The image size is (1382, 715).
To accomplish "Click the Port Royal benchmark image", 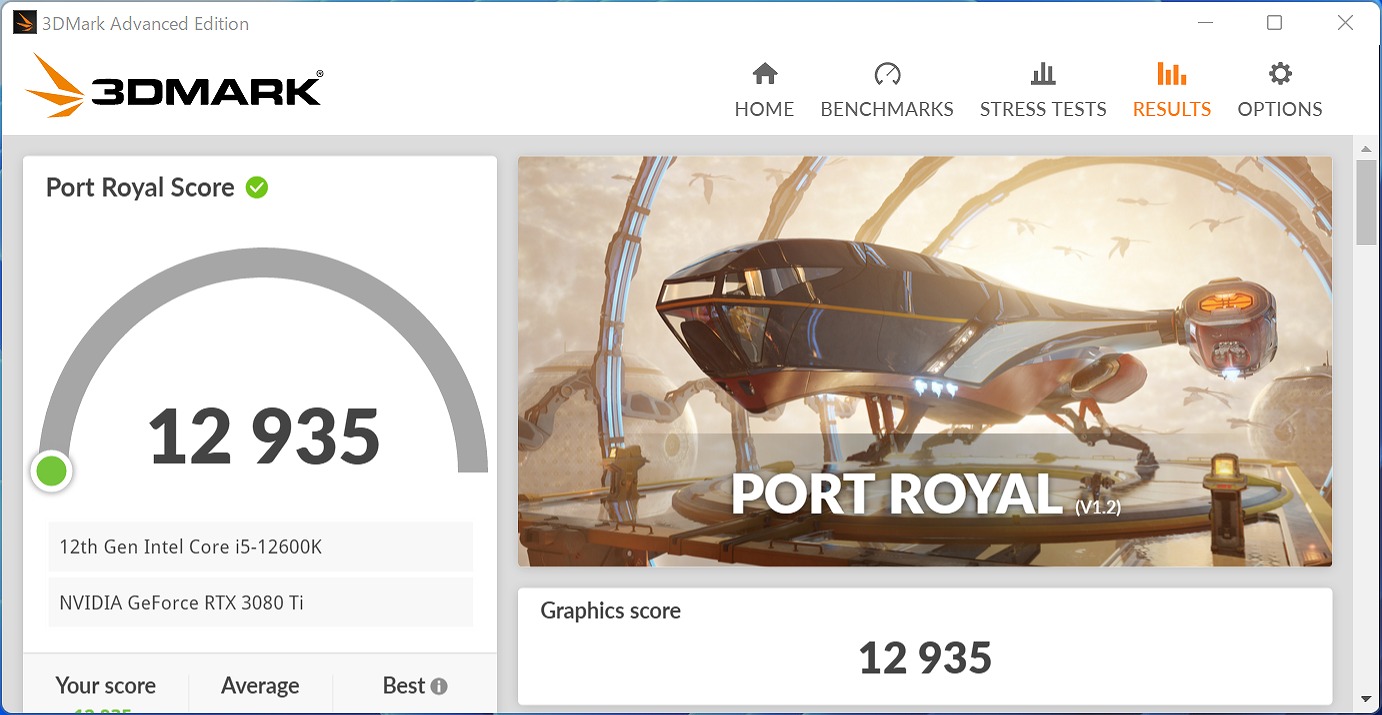I will click(924, 360).
